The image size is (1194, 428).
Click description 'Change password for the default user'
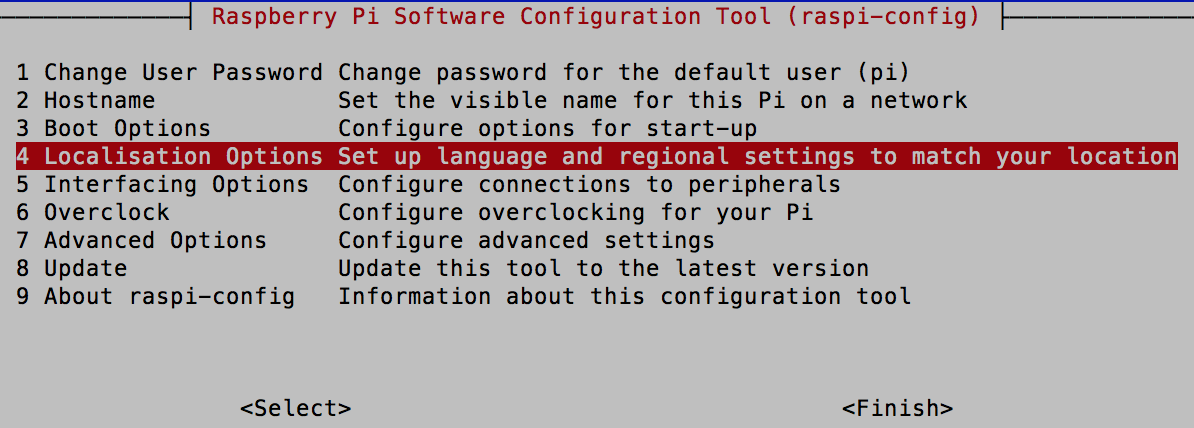(x=589, y=72)
